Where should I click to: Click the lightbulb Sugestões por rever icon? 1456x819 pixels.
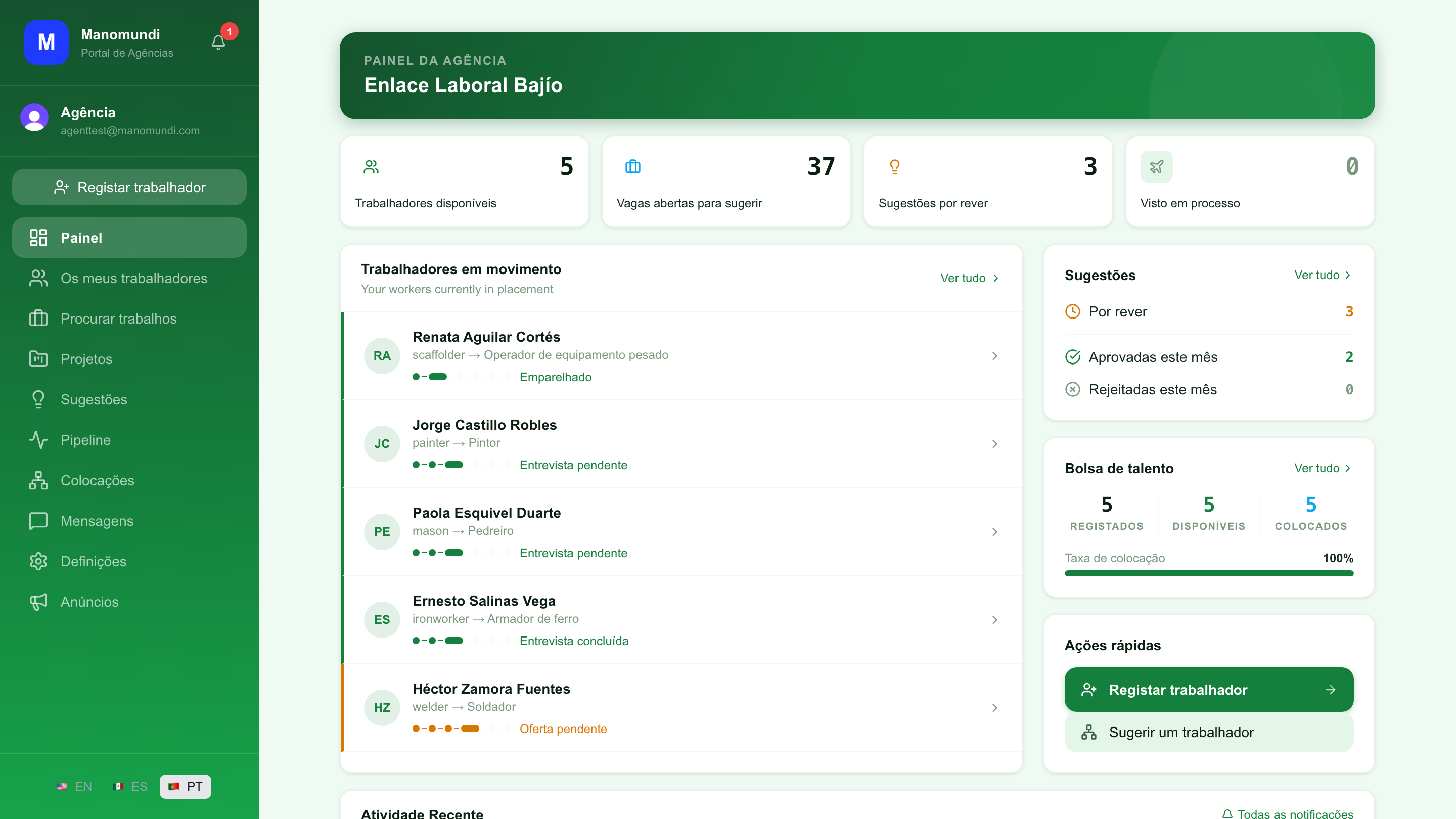pos(895,167)
